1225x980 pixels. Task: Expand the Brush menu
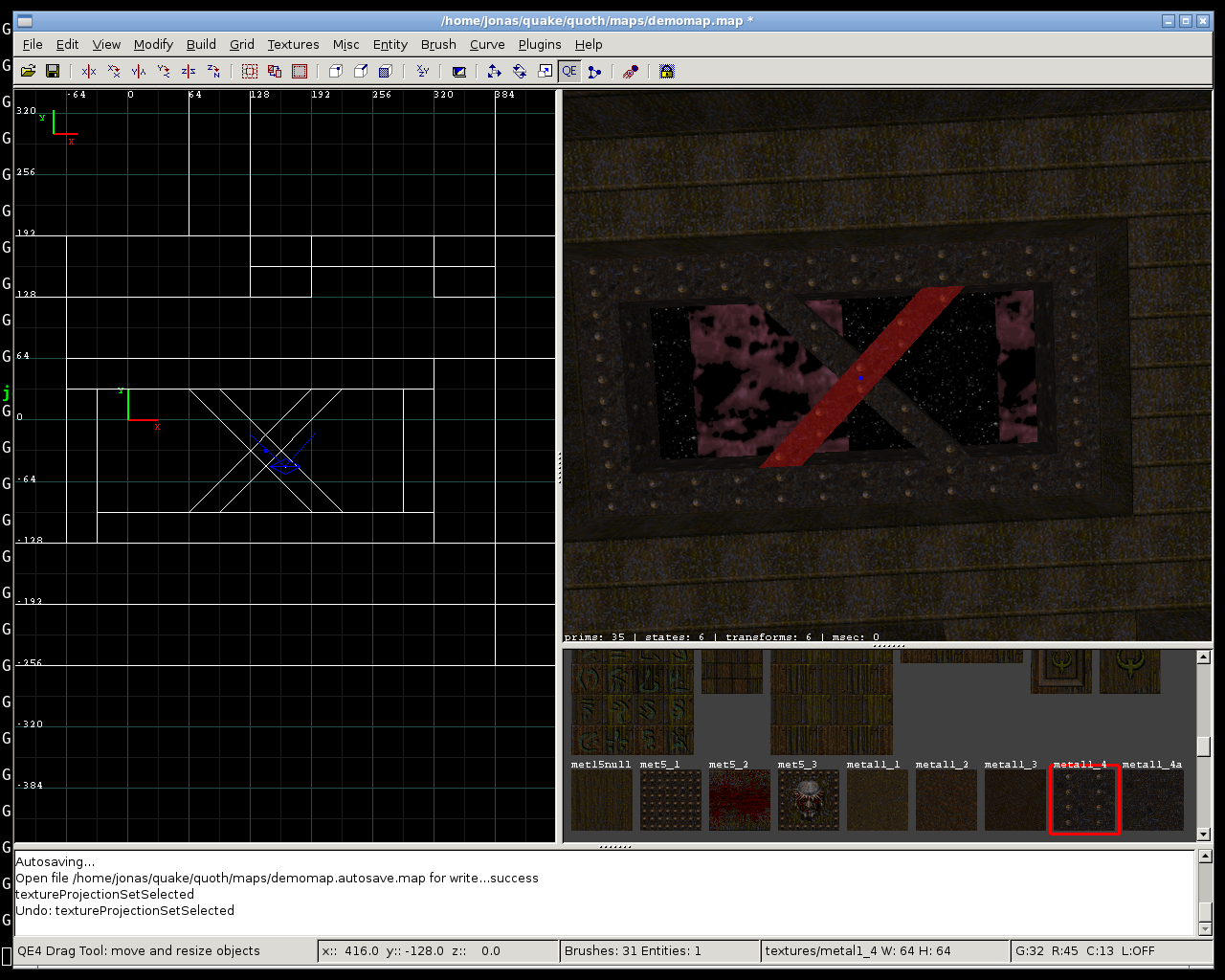(438, 45)
